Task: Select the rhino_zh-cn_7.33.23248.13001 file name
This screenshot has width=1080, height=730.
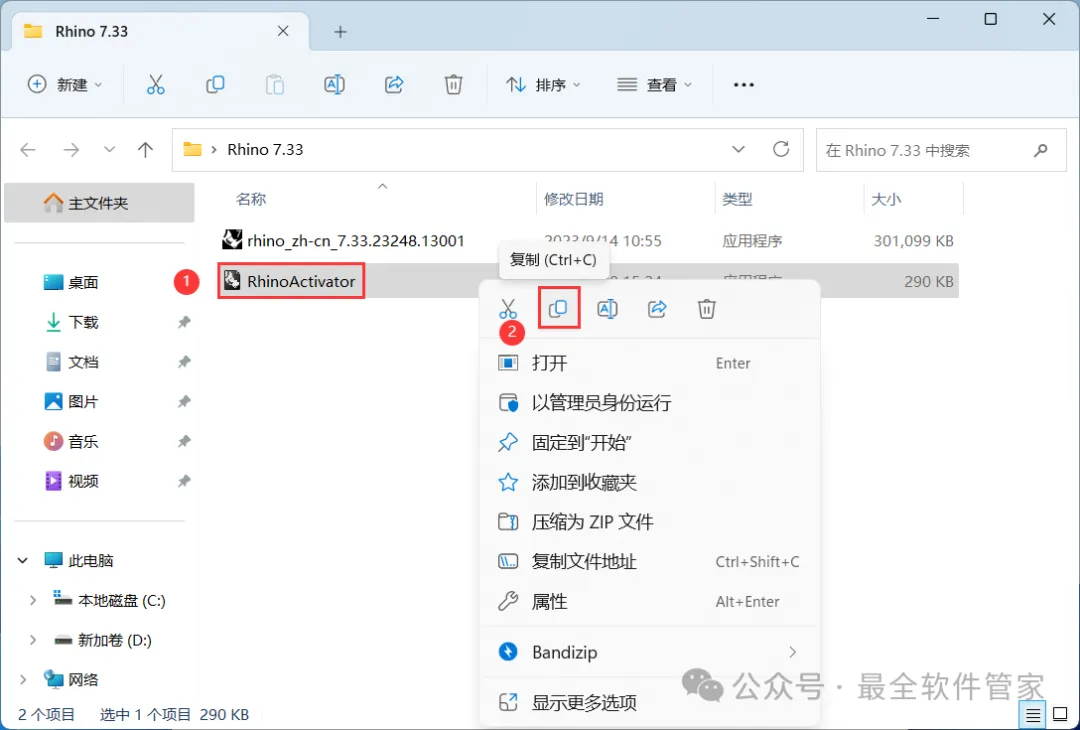Action: tap(356, 240)
